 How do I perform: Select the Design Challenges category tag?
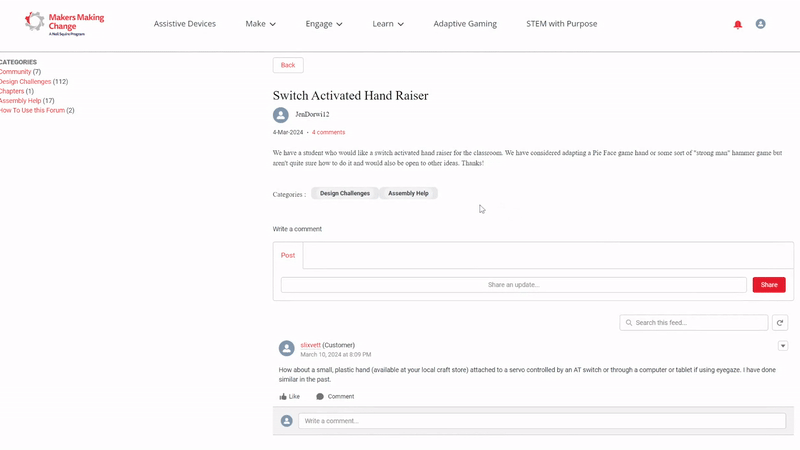pyautogui.click(x=345, y=193)
